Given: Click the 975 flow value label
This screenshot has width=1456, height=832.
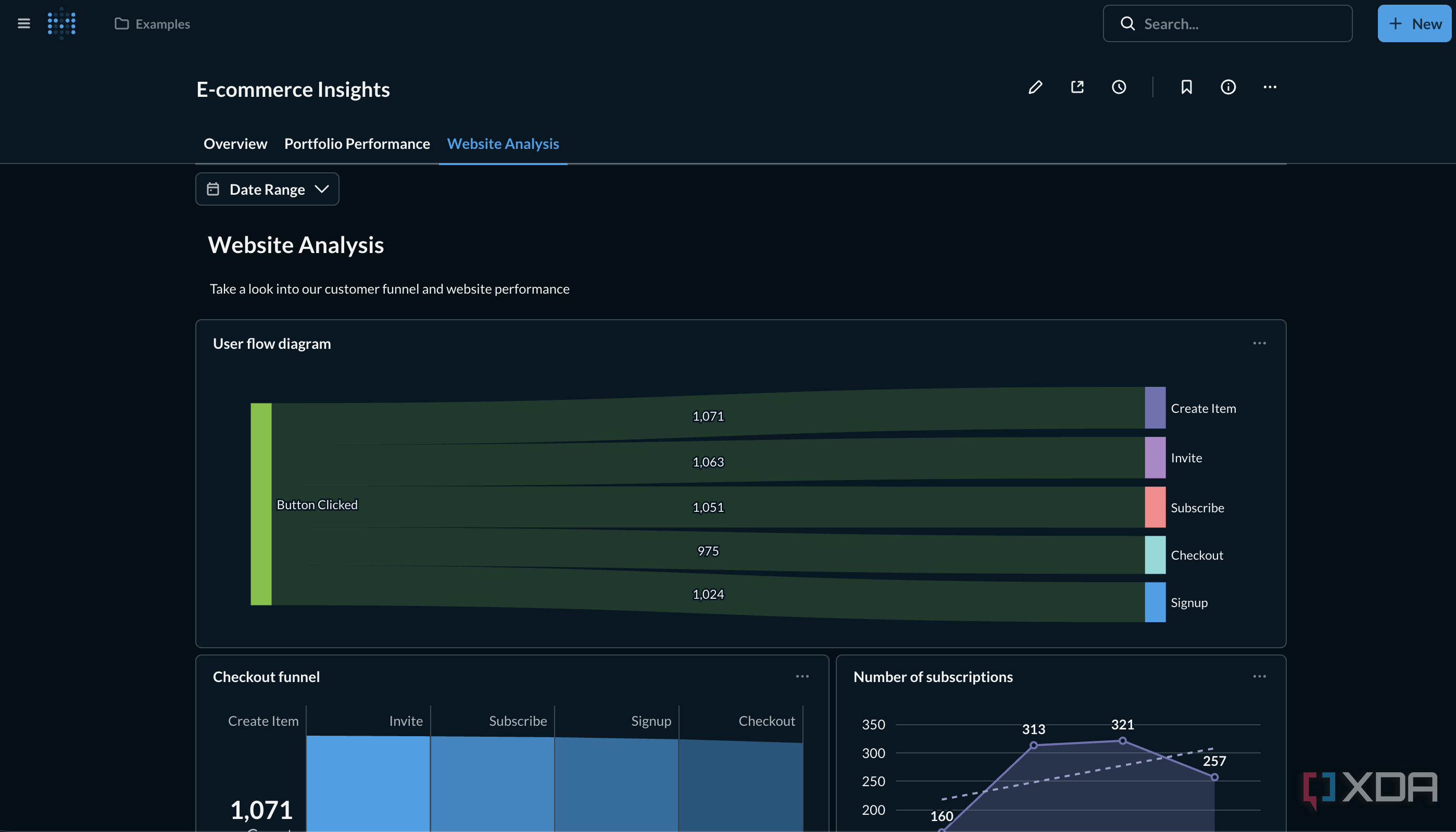Looking at the screenshot, I should point(708,551).
